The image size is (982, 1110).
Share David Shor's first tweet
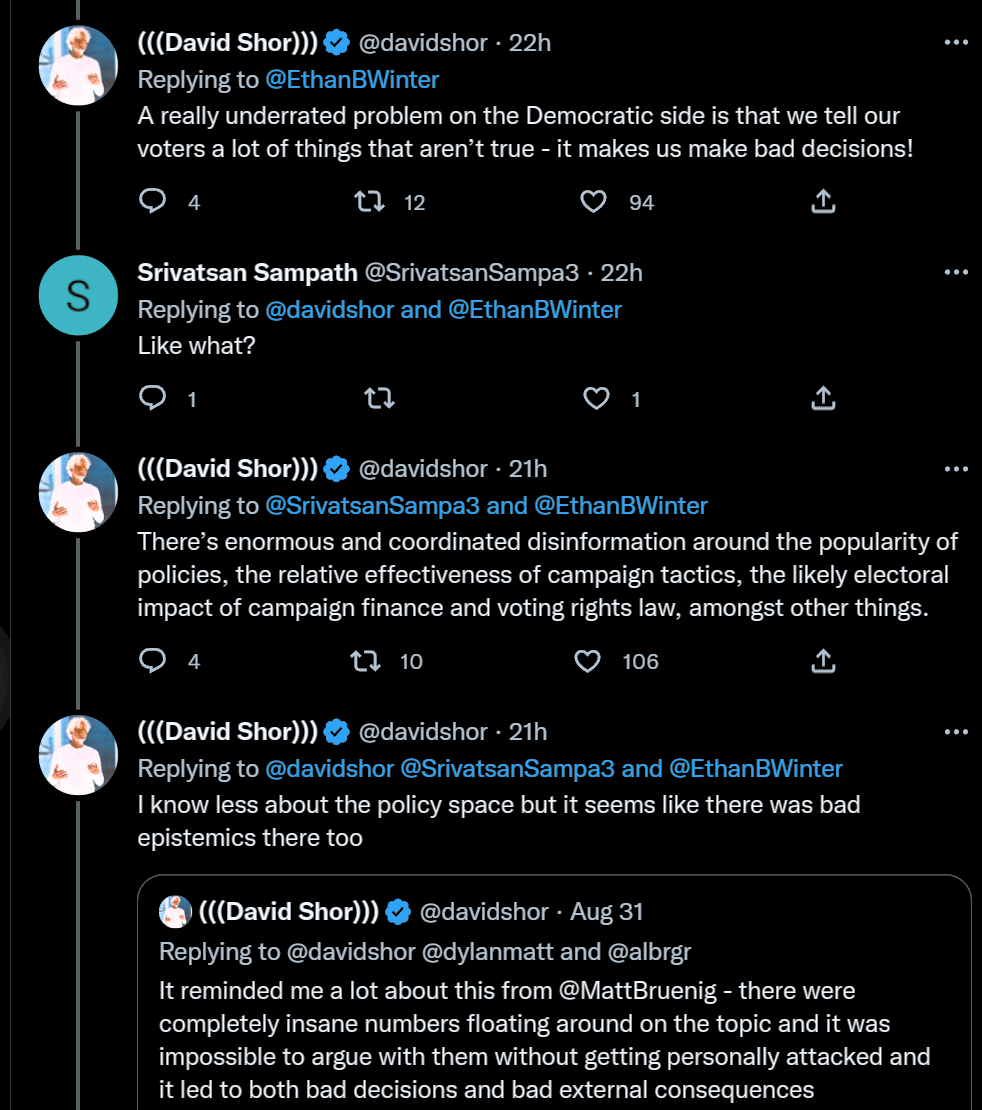[822, 202]
